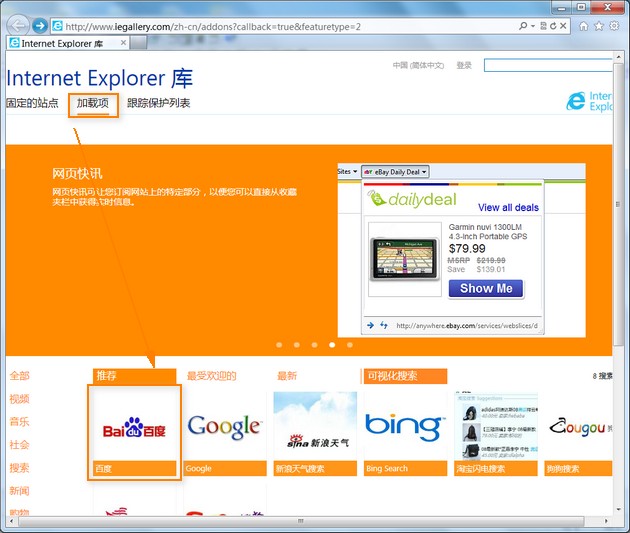Select the fourth banner carousel dot

(332, 345)
